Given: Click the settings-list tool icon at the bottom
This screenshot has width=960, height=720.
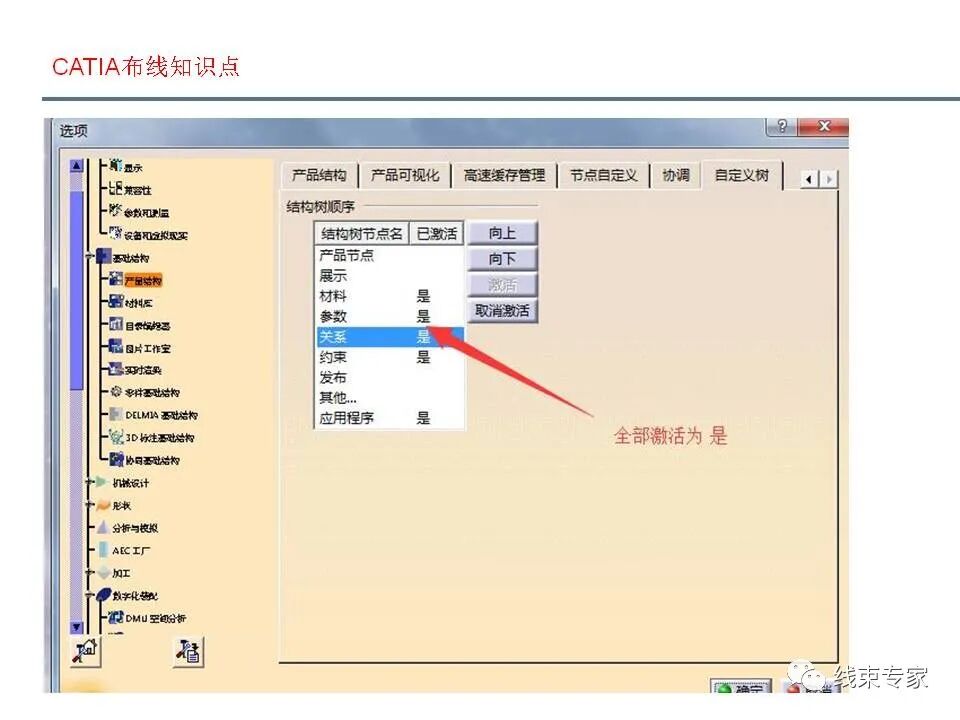Looking at the screenshot, I should coord(188,651).
